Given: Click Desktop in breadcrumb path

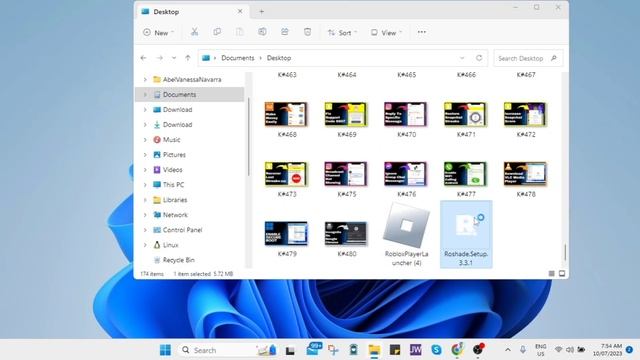Looking at the screenshot, I should coord(279,58).
